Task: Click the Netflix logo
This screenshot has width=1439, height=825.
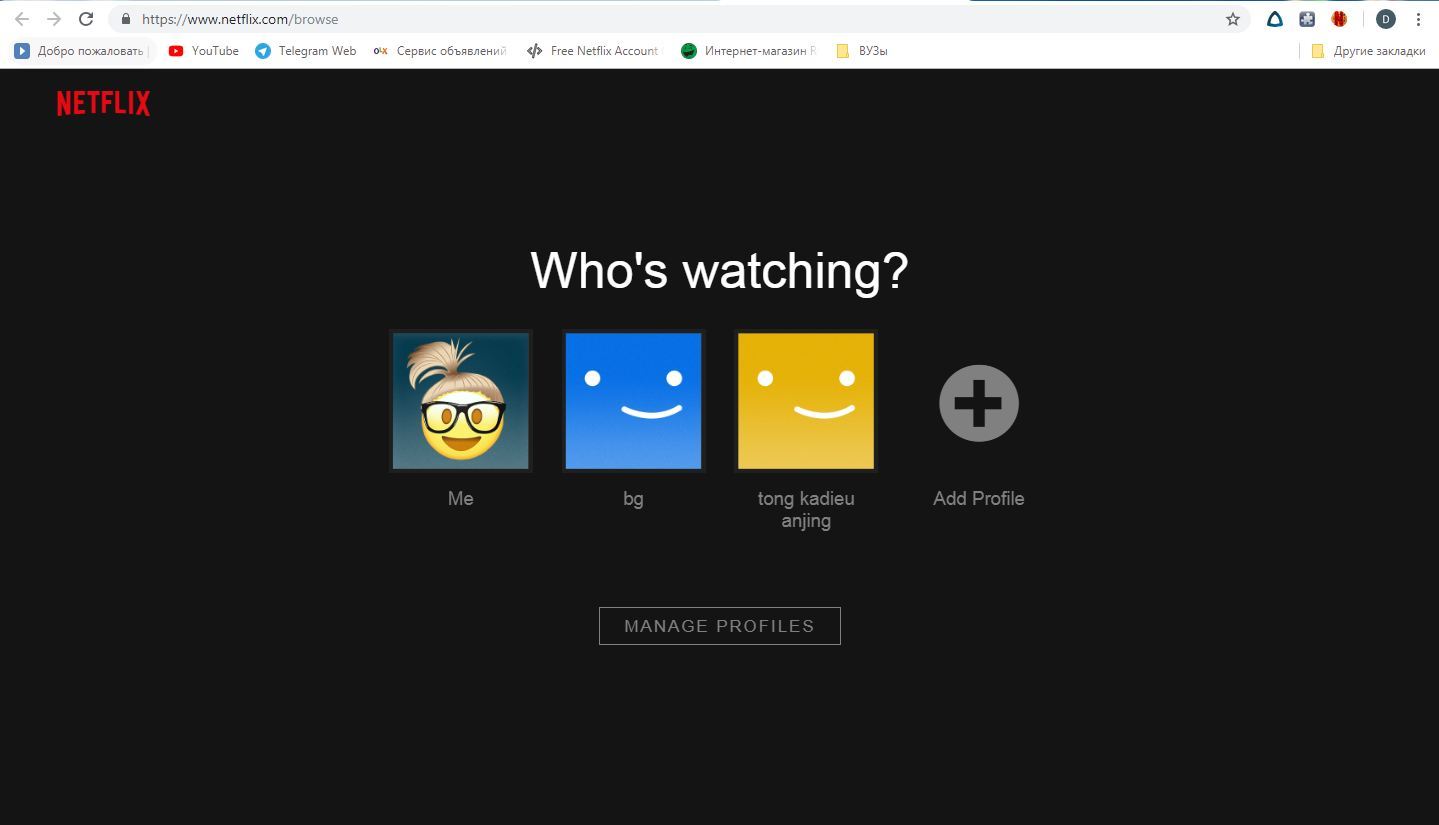Action: click(103, 103)
